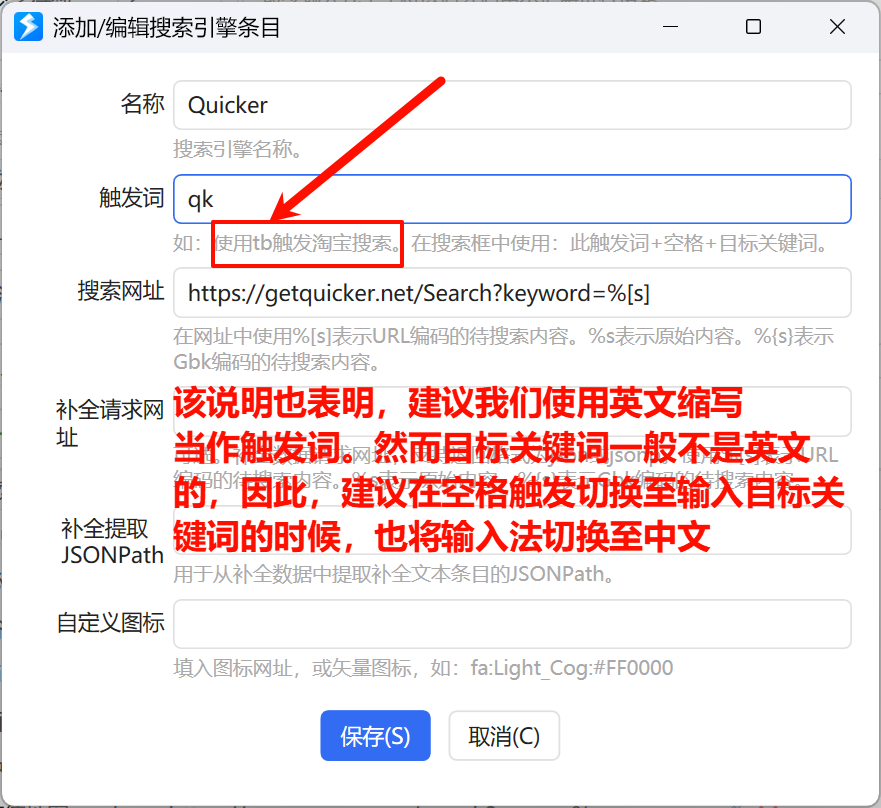Maximize the search engine dialog
This screenshot has height=808, width=881.
click(x=753, y=26)
